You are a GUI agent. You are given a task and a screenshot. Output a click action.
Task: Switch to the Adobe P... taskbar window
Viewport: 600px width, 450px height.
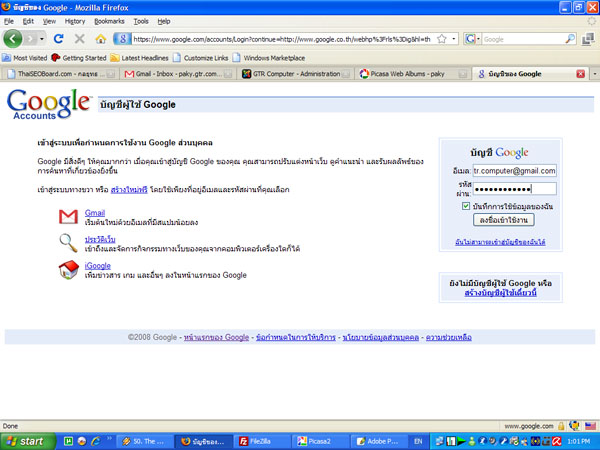379,442
